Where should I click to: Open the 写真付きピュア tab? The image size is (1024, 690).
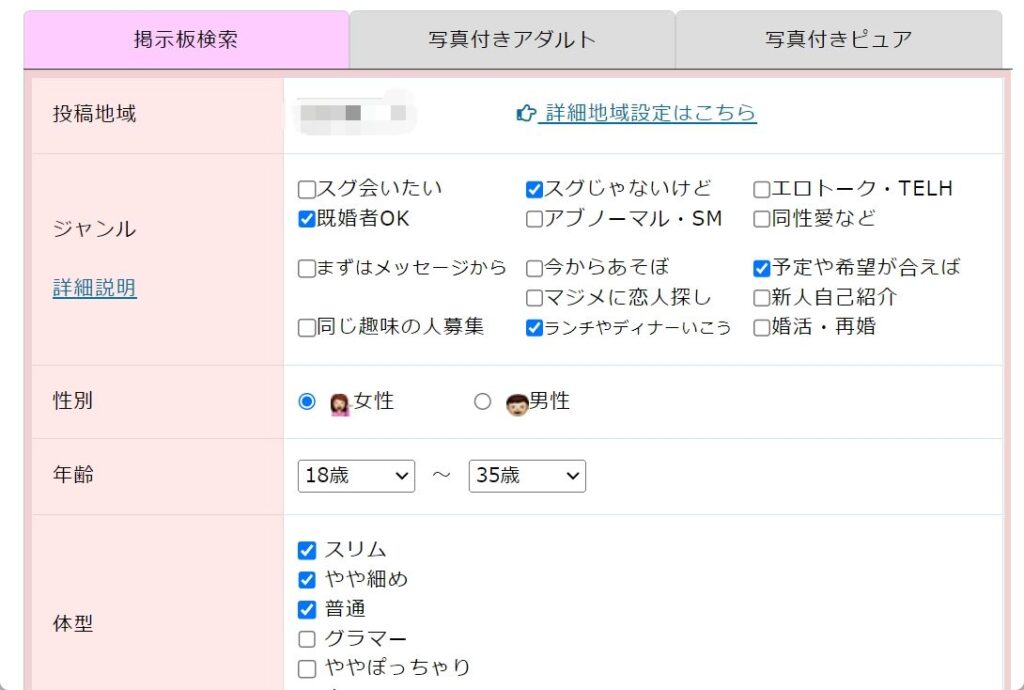[x=839, y=39]
